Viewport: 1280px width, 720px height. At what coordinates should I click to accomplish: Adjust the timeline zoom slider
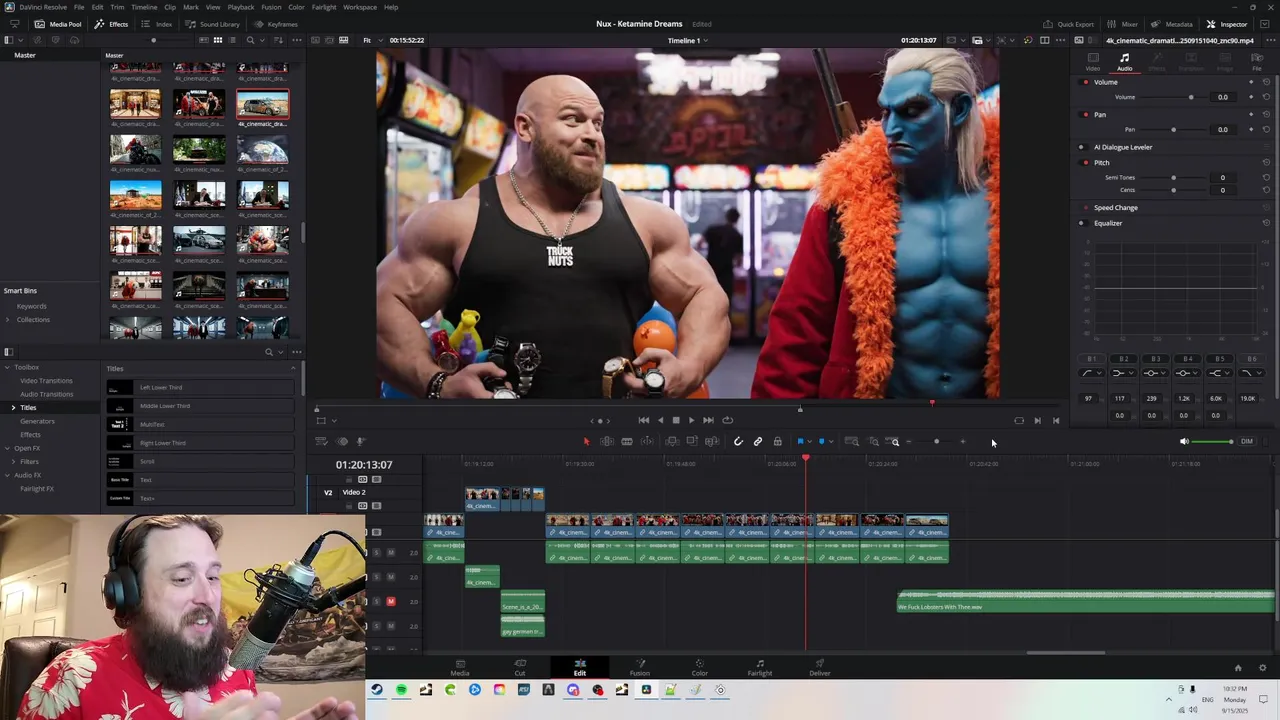coord(936,441)
